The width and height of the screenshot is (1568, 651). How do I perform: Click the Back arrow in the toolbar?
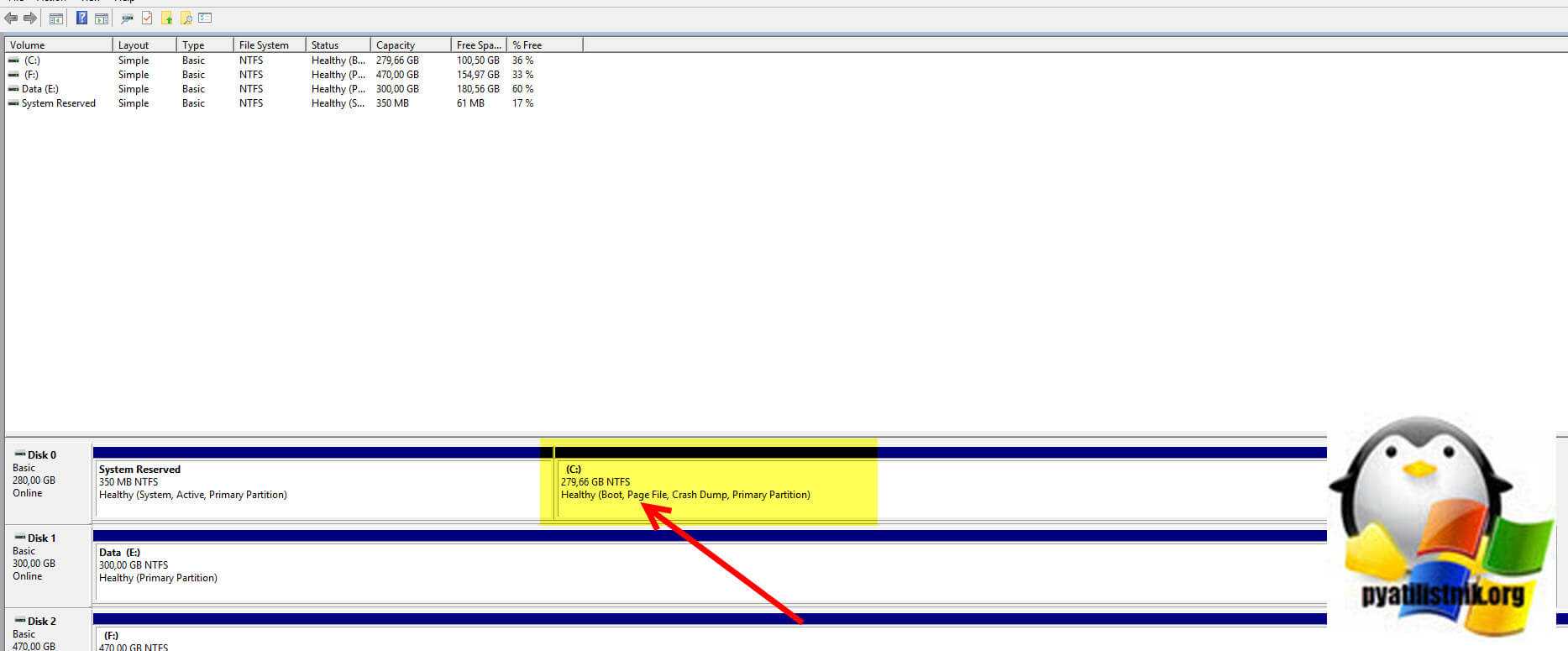pos(11,18)
